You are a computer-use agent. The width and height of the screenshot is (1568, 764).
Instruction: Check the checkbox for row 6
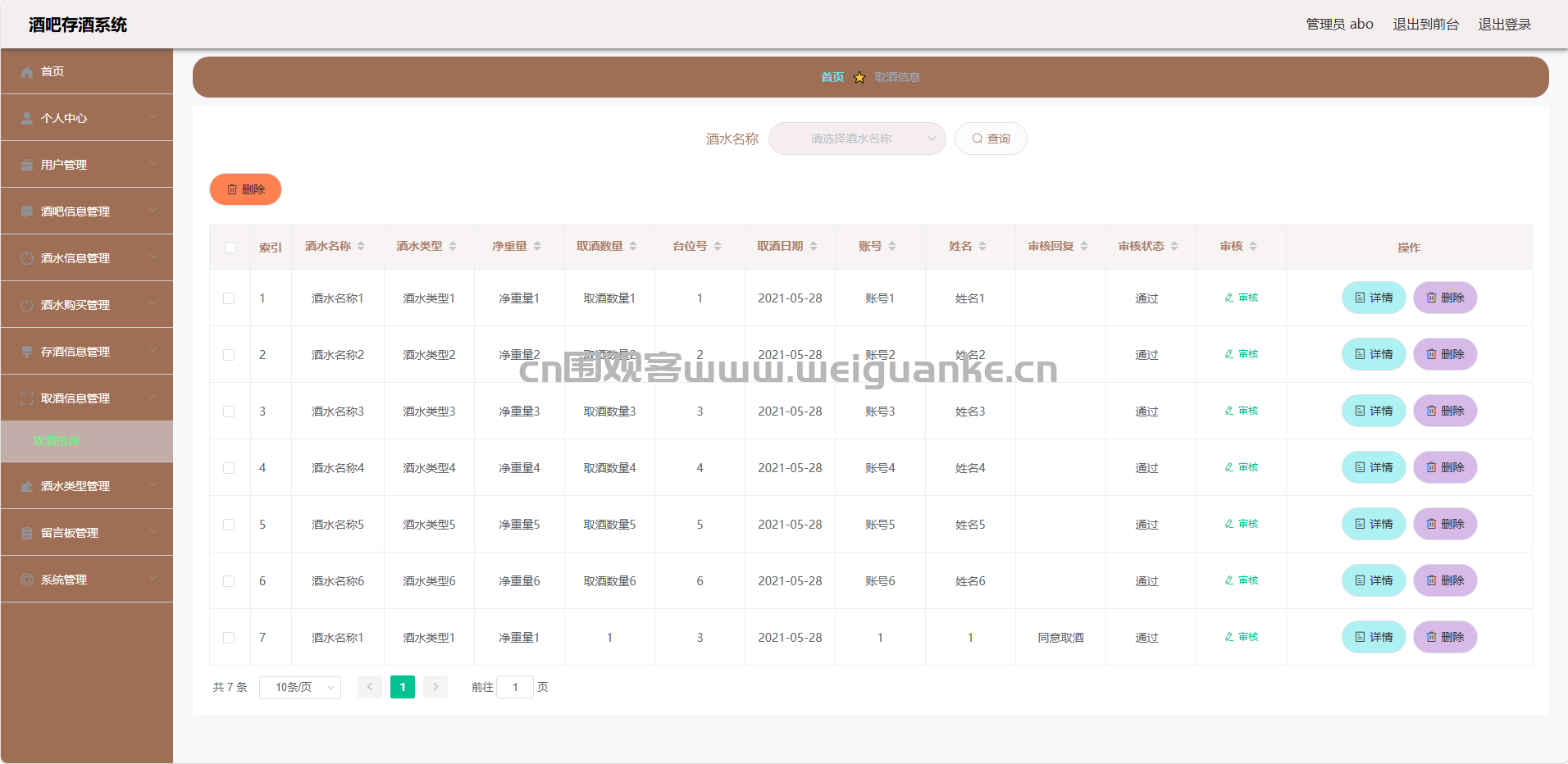coord(229,581)
